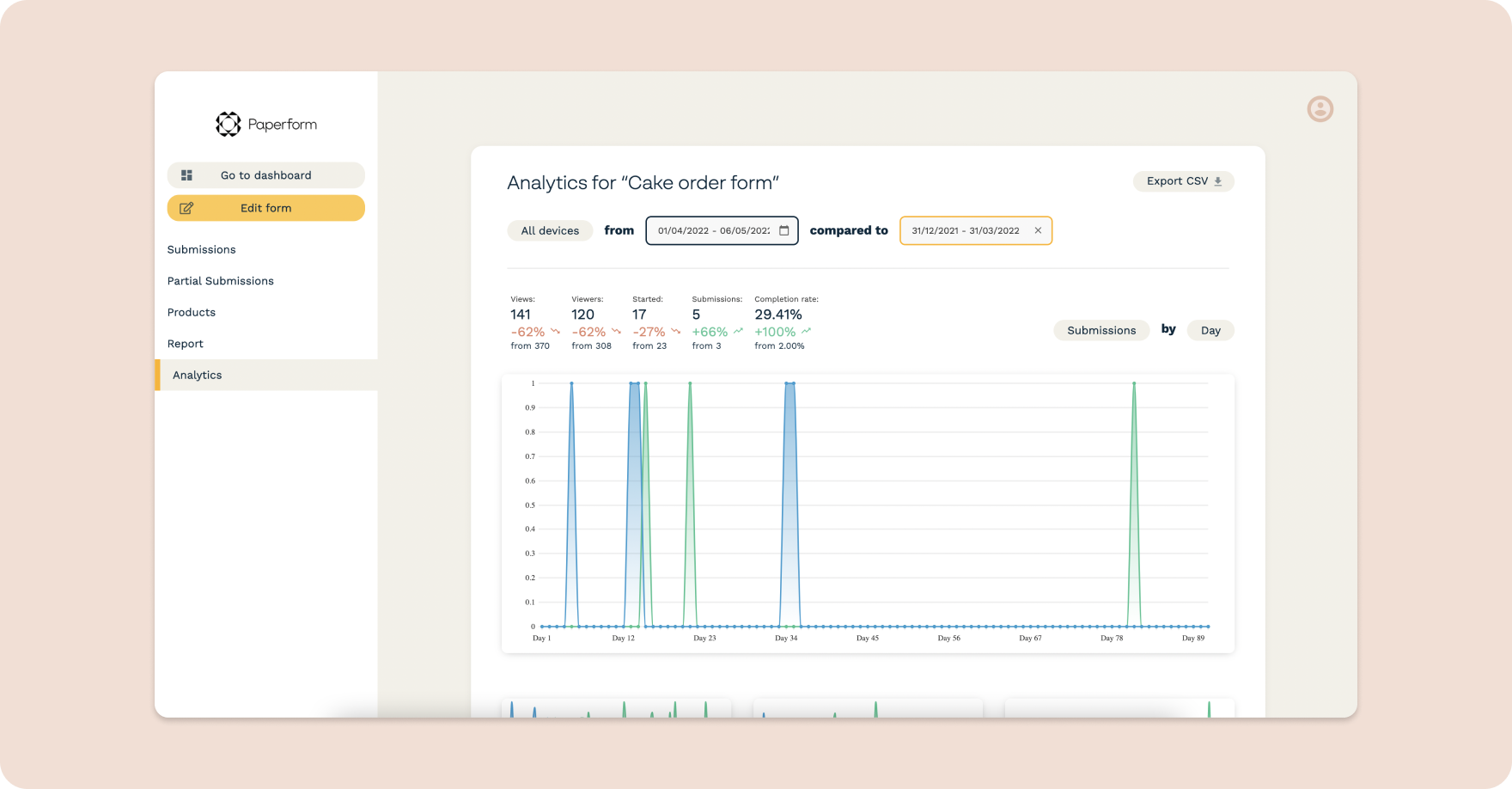The width and height of the screenshot is (1512, 789).
Task: Change the Day grouping dropdown
Action: (1210, 330)
